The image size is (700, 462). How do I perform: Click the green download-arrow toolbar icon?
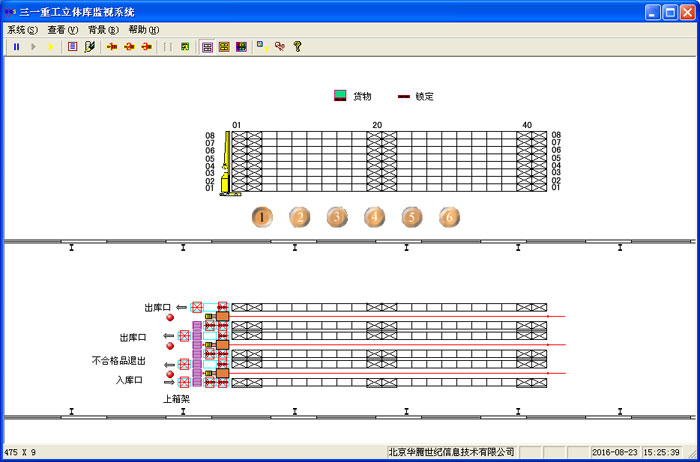185,46
